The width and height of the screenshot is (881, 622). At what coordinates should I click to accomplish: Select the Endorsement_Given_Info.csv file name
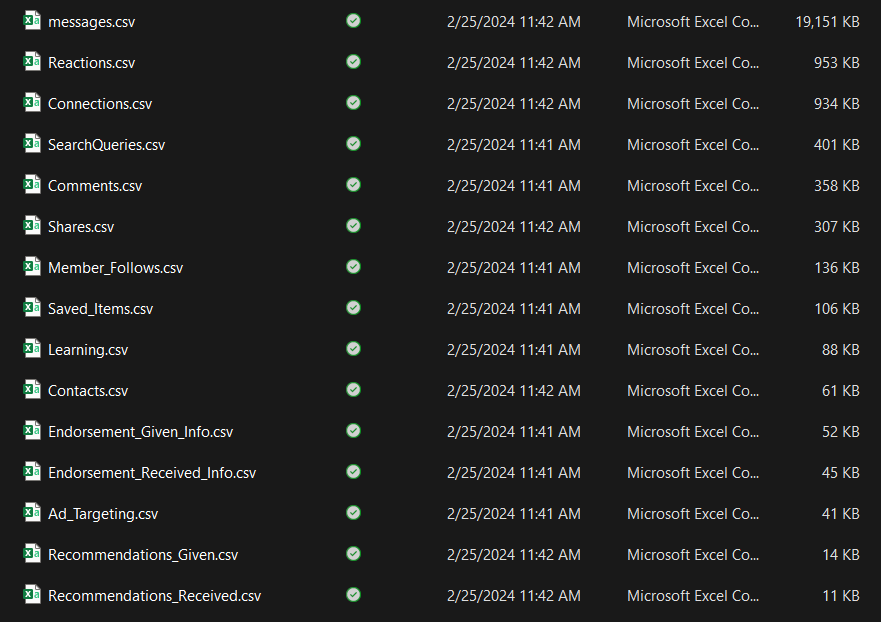[x=140, y=432]
